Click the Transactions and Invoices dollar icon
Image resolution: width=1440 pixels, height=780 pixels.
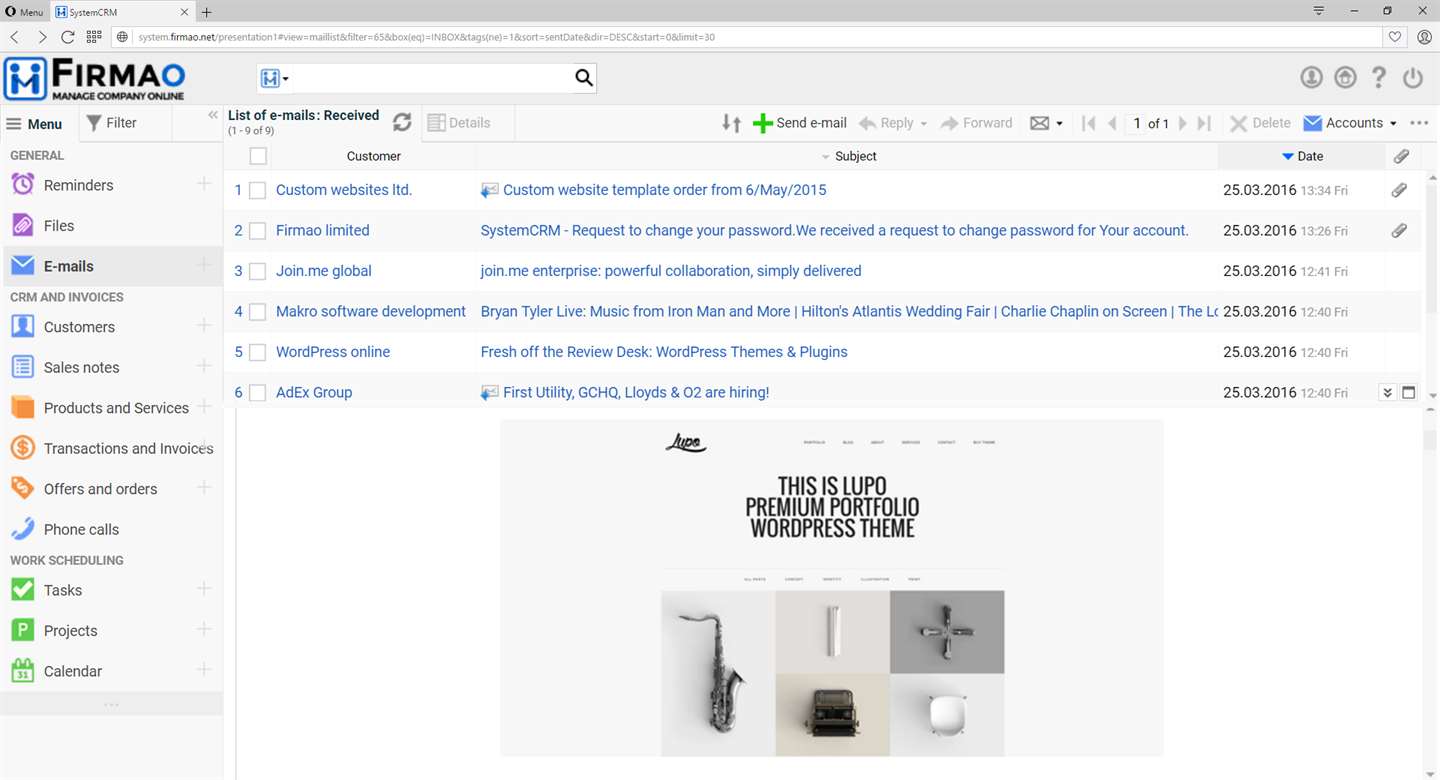[22, 448]
